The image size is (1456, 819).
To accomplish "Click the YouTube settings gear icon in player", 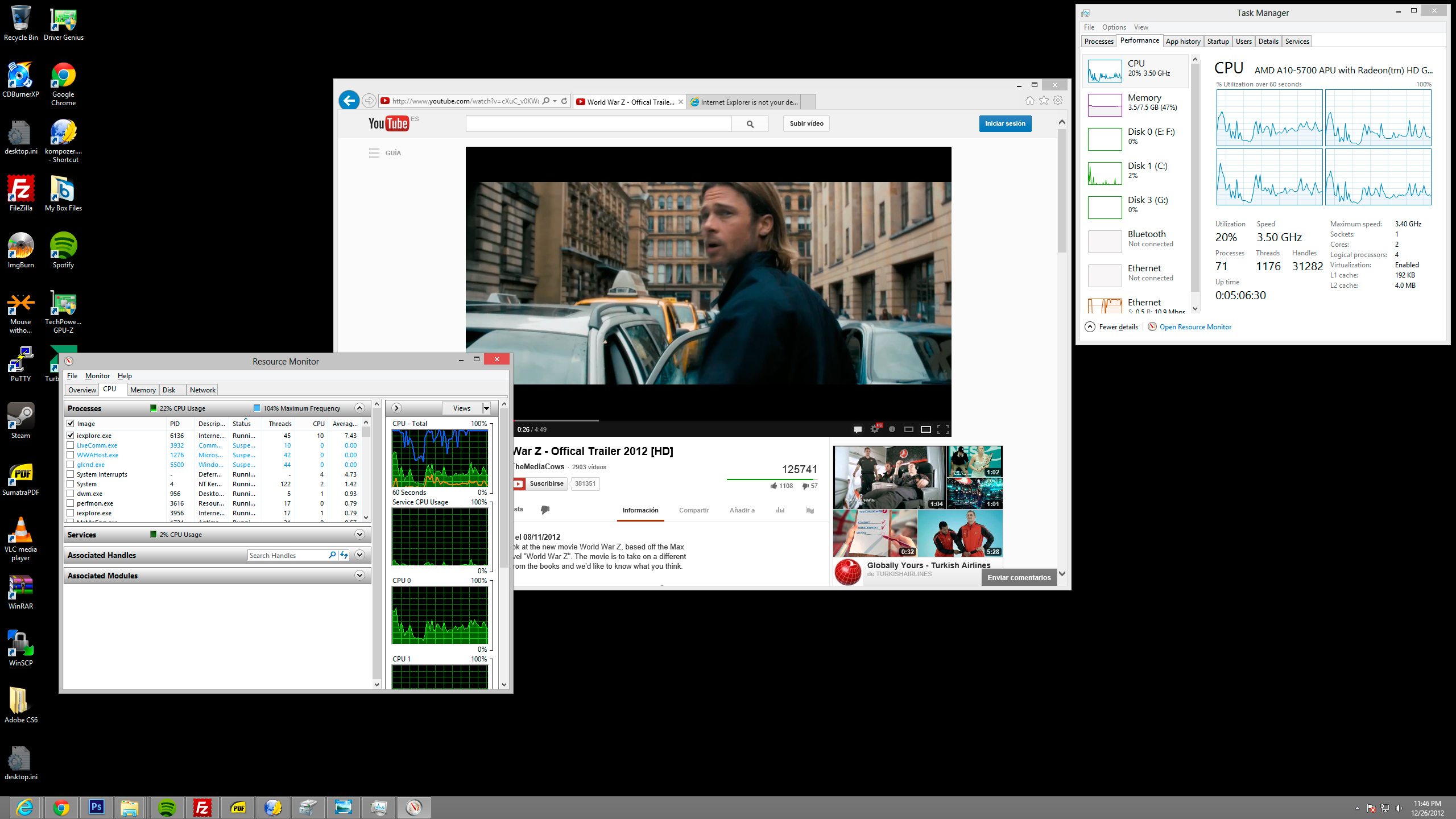I will click(x=875, y=429).
